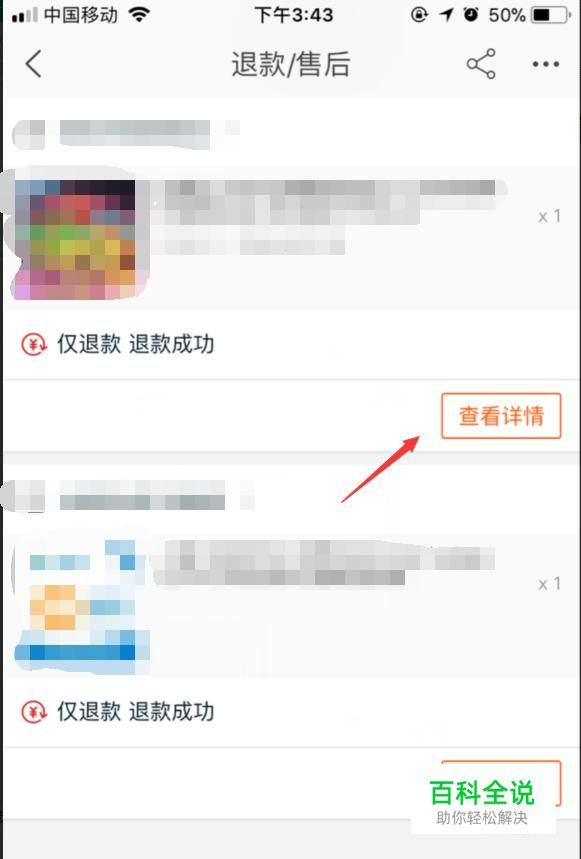Tap refund yen icon of first order
This screenshot has width=581, height=859.
coord(34,345)
